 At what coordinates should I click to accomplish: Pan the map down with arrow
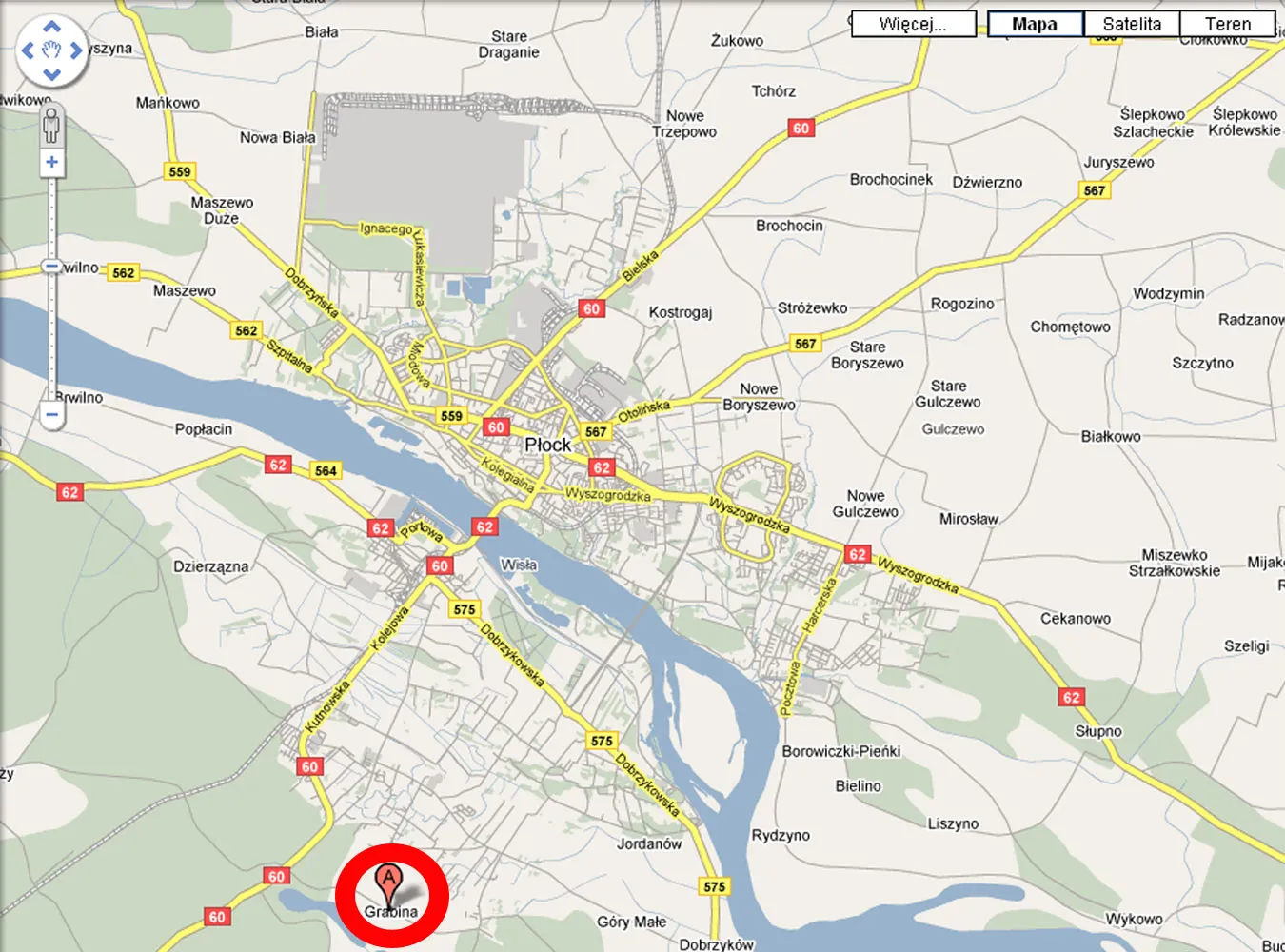tap(52, 74)
